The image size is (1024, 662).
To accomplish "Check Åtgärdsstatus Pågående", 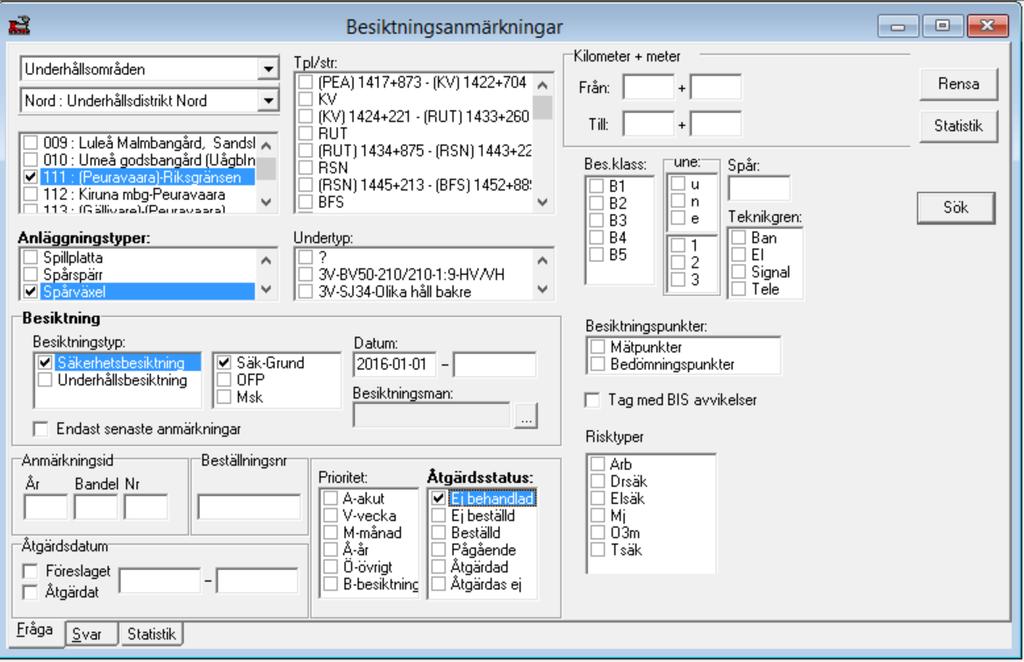I will click(438, 550).
